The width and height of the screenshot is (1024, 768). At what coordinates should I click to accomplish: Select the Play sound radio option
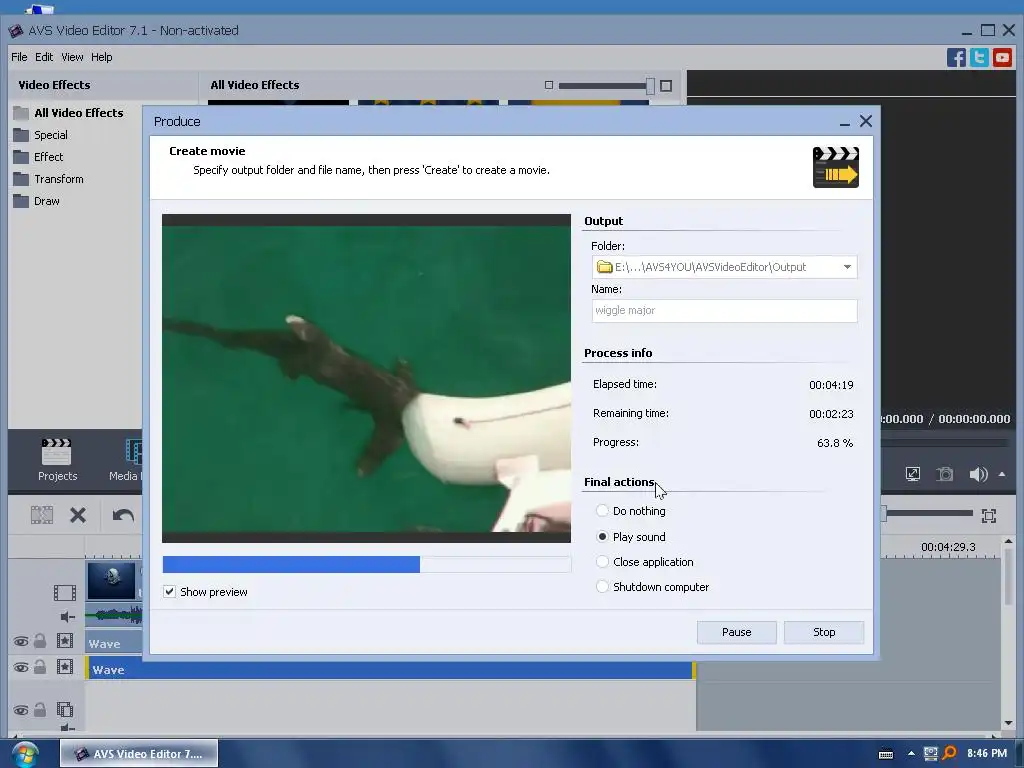602,537
